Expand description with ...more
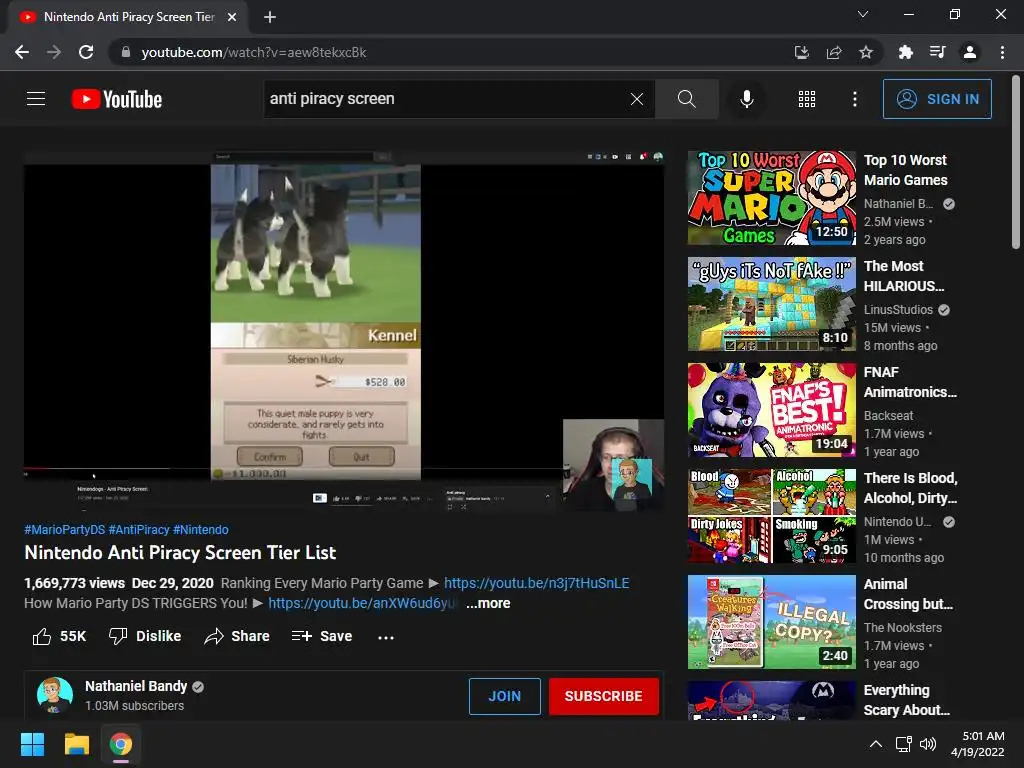 click(x=488, y=603)
